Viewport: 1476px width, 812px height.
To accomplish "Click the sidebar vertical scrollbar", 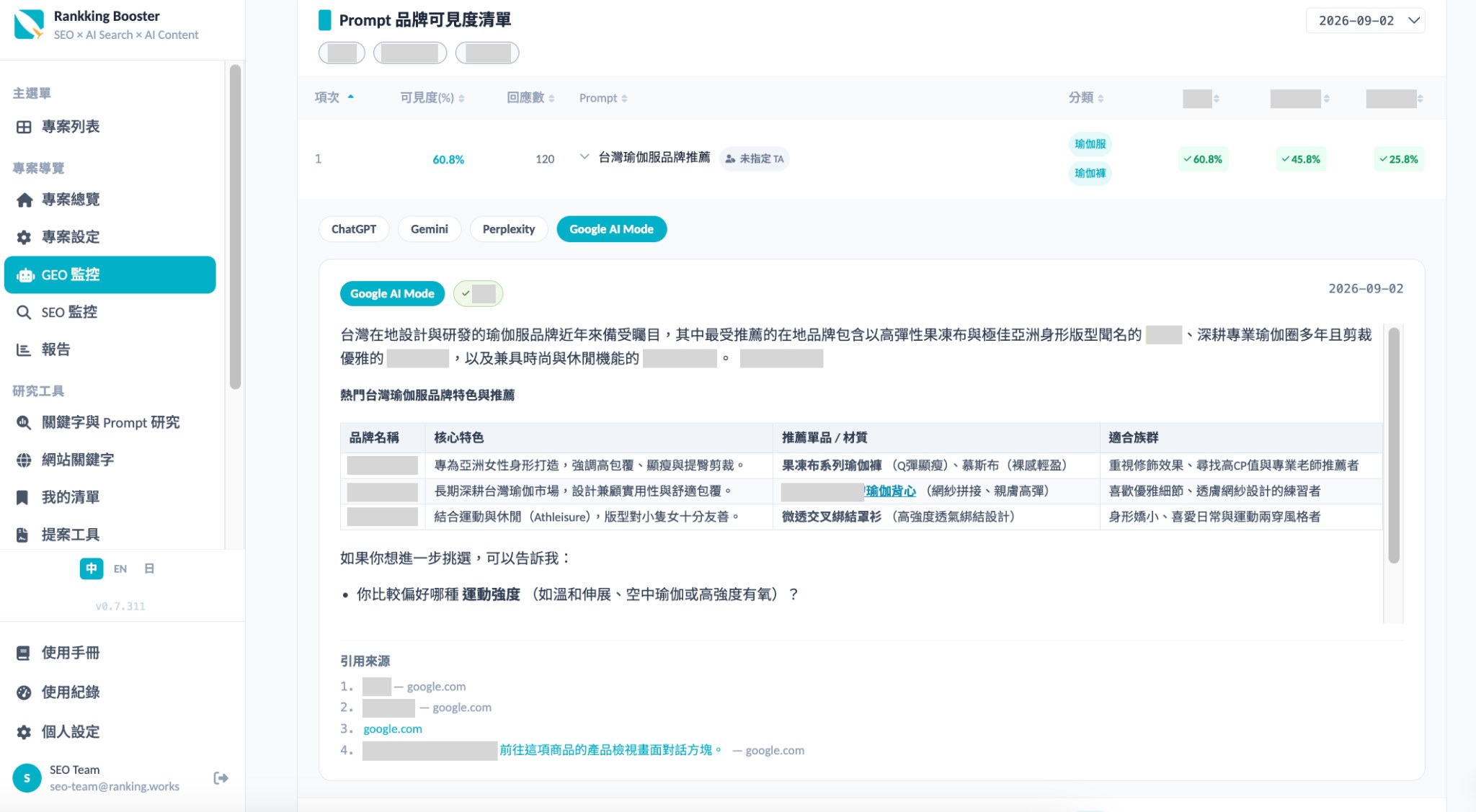I will [x=235, y=227].
